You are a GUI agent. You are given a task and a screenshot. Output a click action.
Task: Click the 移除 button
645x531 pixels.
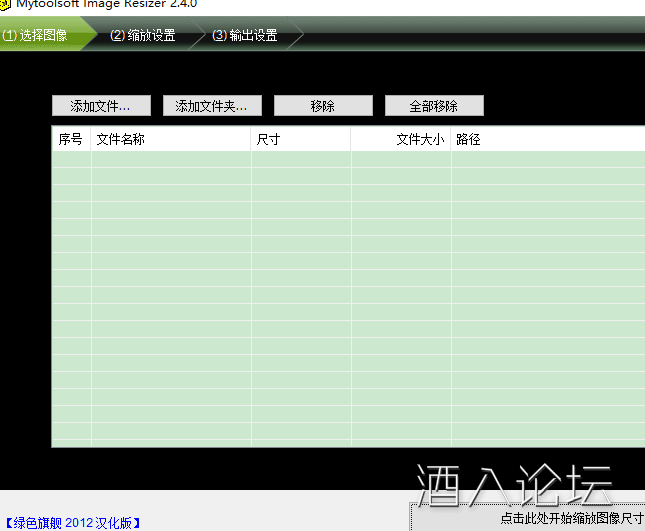click(x=323, y=106)
